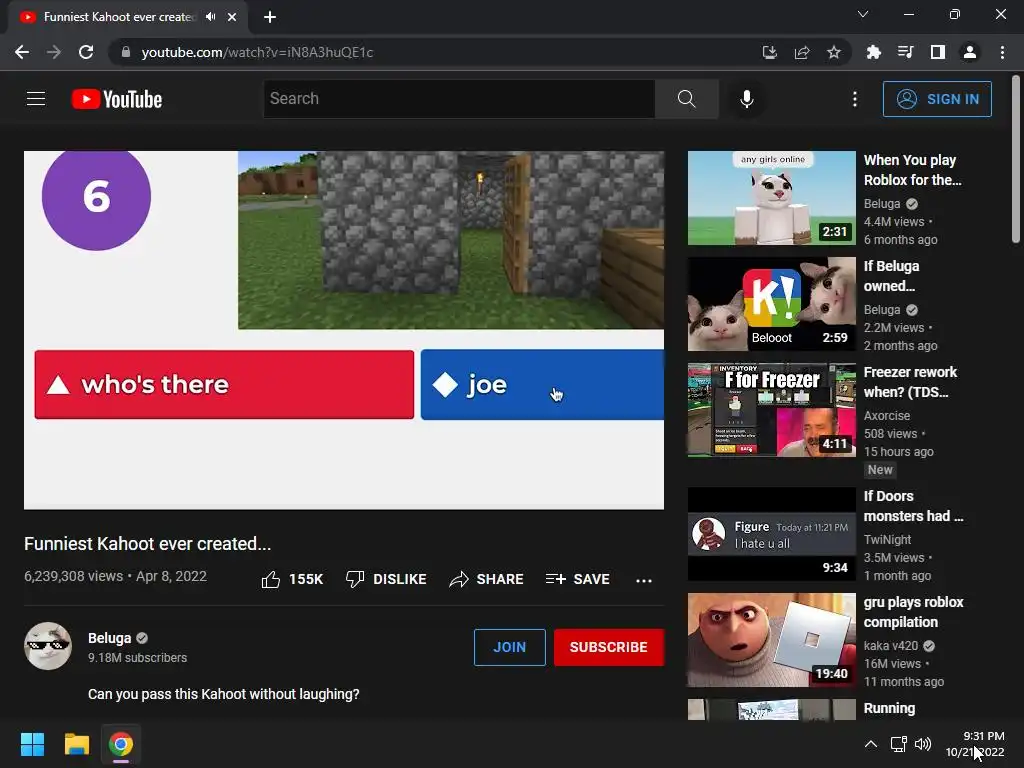Share this video
This screenshot has width=1024, height=768.
pos(487,579)
